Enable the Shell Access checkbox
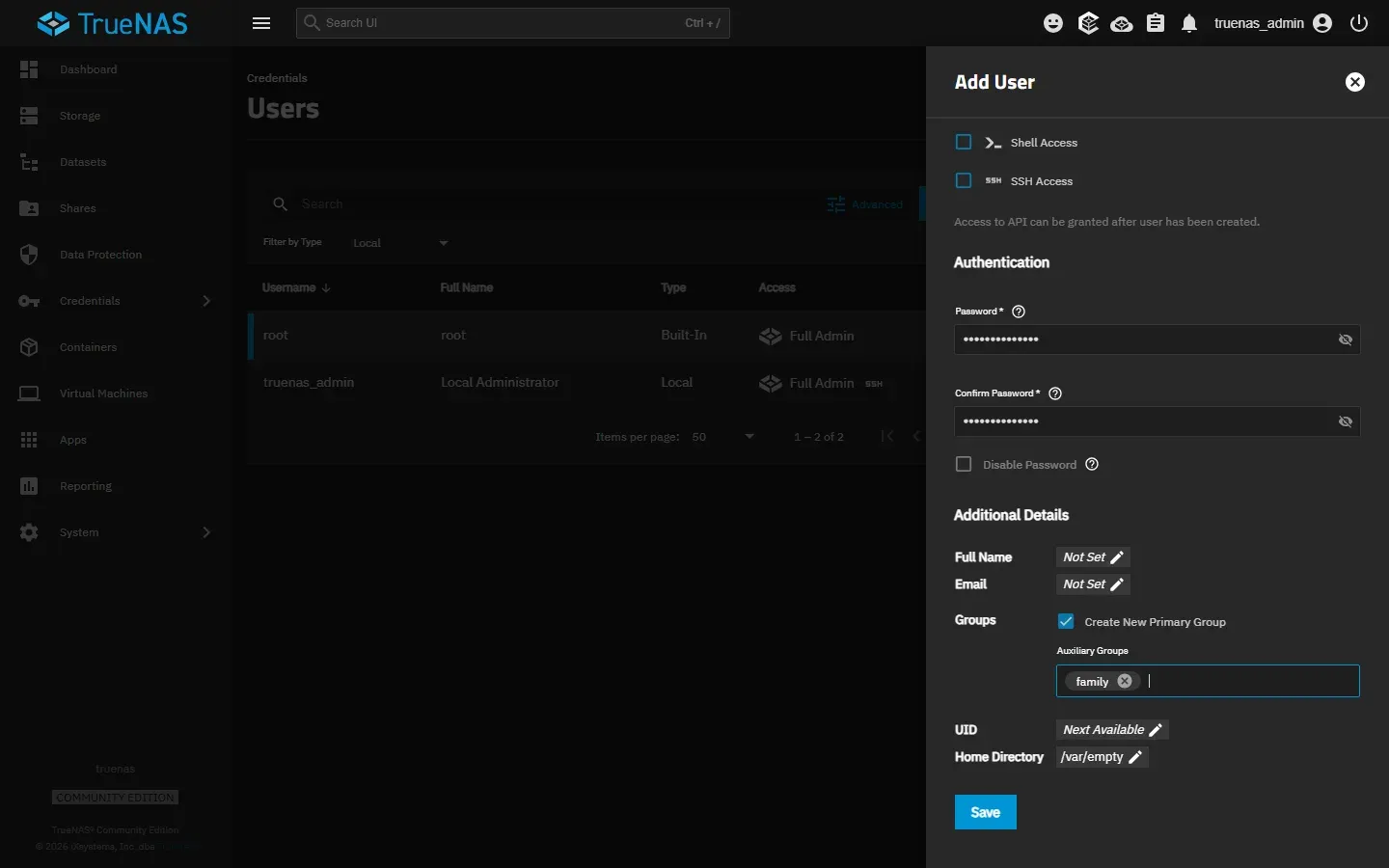The height and width of the screenshot is (868, 1389). pos(964,142)
